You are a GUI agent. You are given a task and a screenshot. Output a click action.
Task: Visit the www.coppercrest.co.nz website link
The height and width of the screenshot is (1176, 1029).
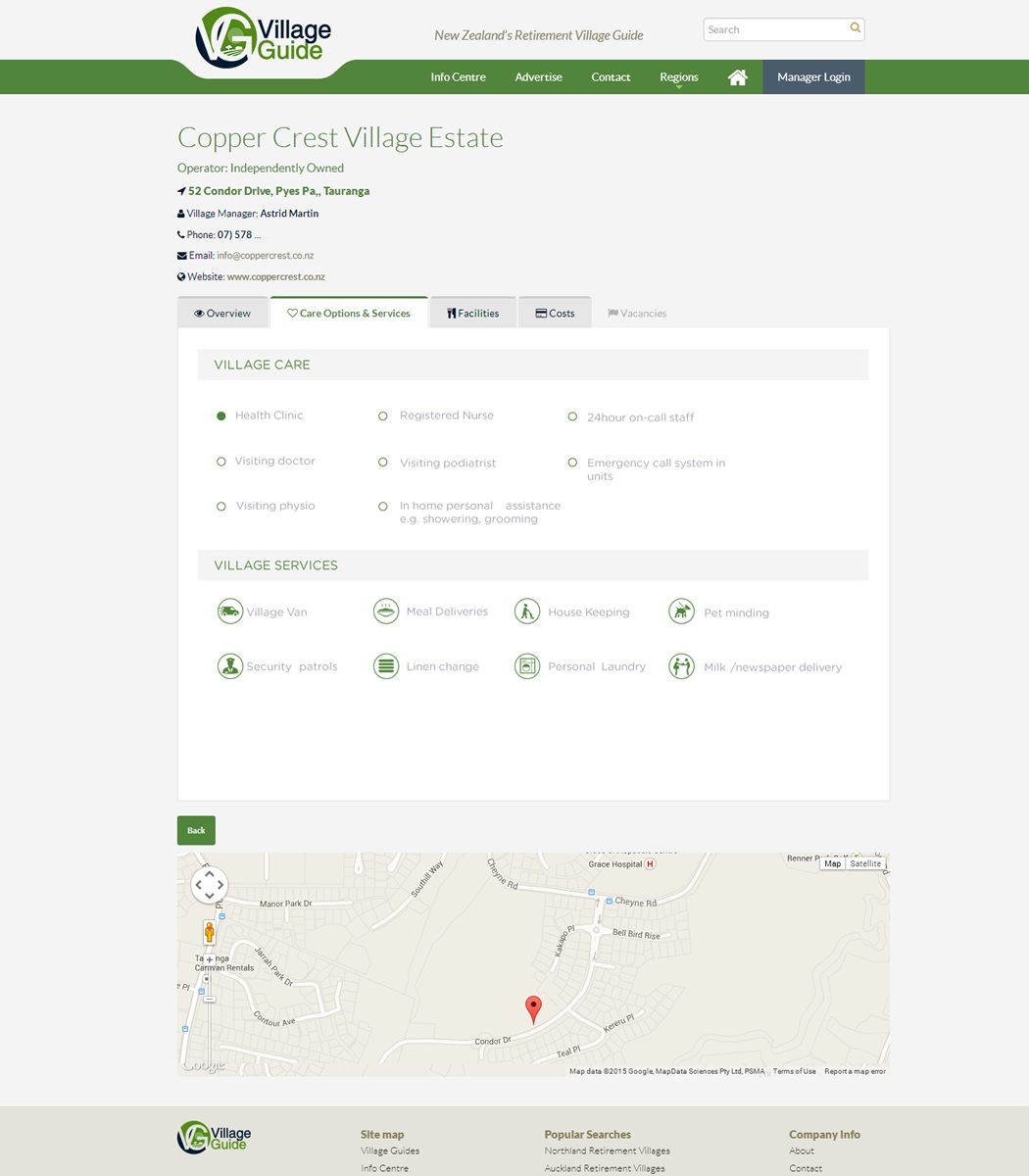(275, 276)
